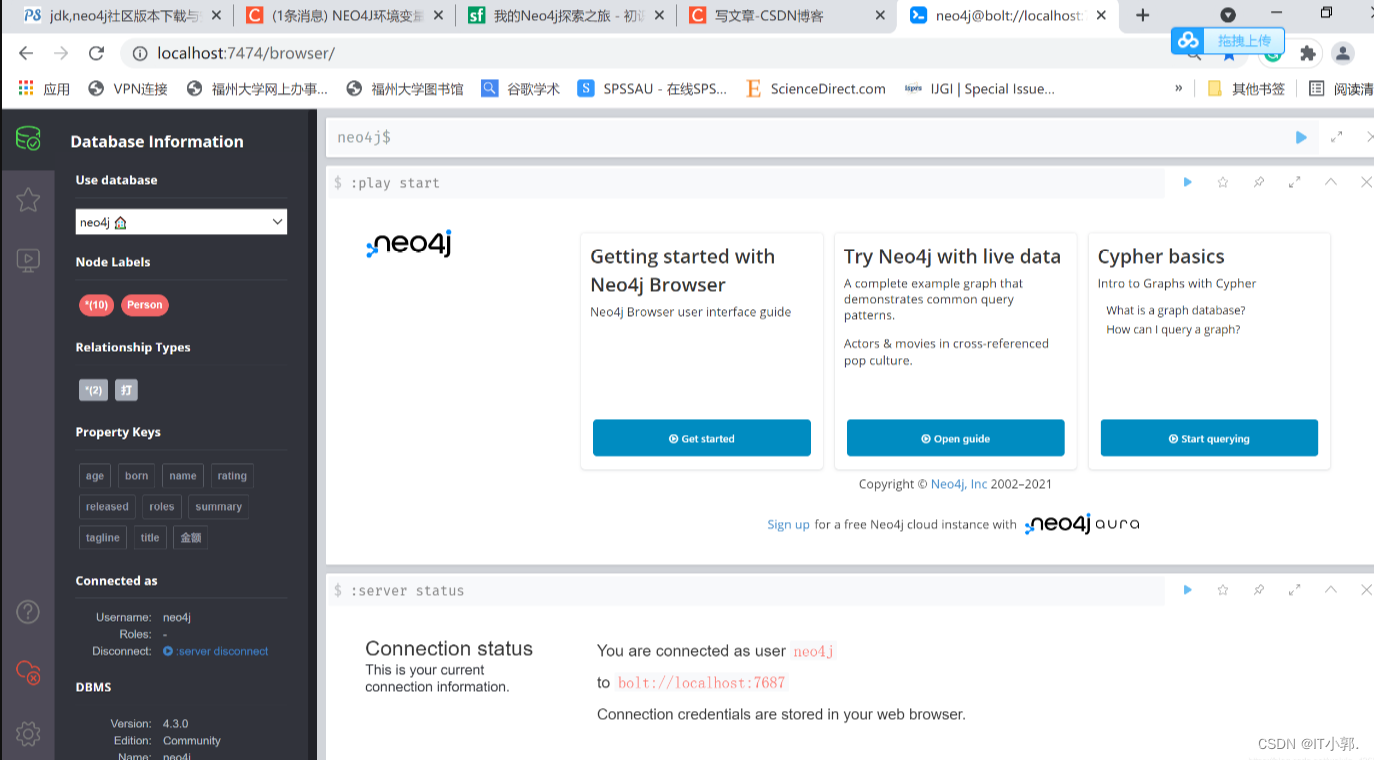Screen dimensions: 1374x760
Task: Click the roles property key
Action: point(162,507)
